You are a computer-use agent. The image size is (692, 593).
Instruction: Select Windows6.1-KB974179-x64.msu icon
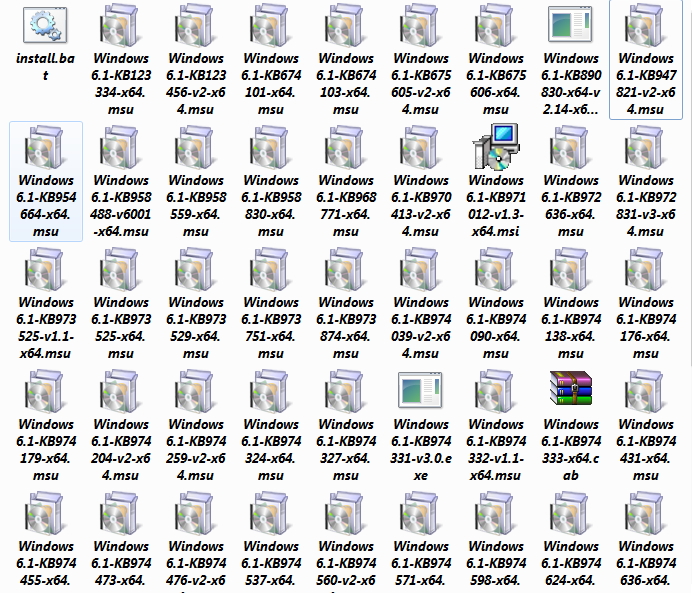tap(45, 391)
